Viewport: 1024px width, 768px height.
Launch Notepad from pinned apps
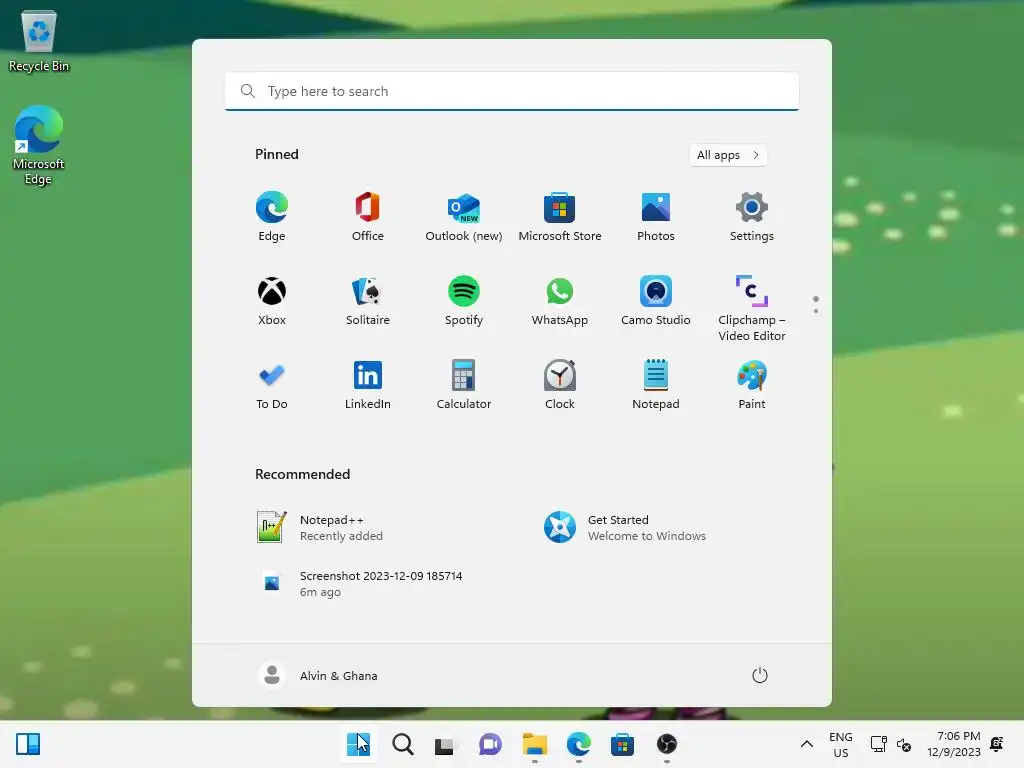[656, 385]
